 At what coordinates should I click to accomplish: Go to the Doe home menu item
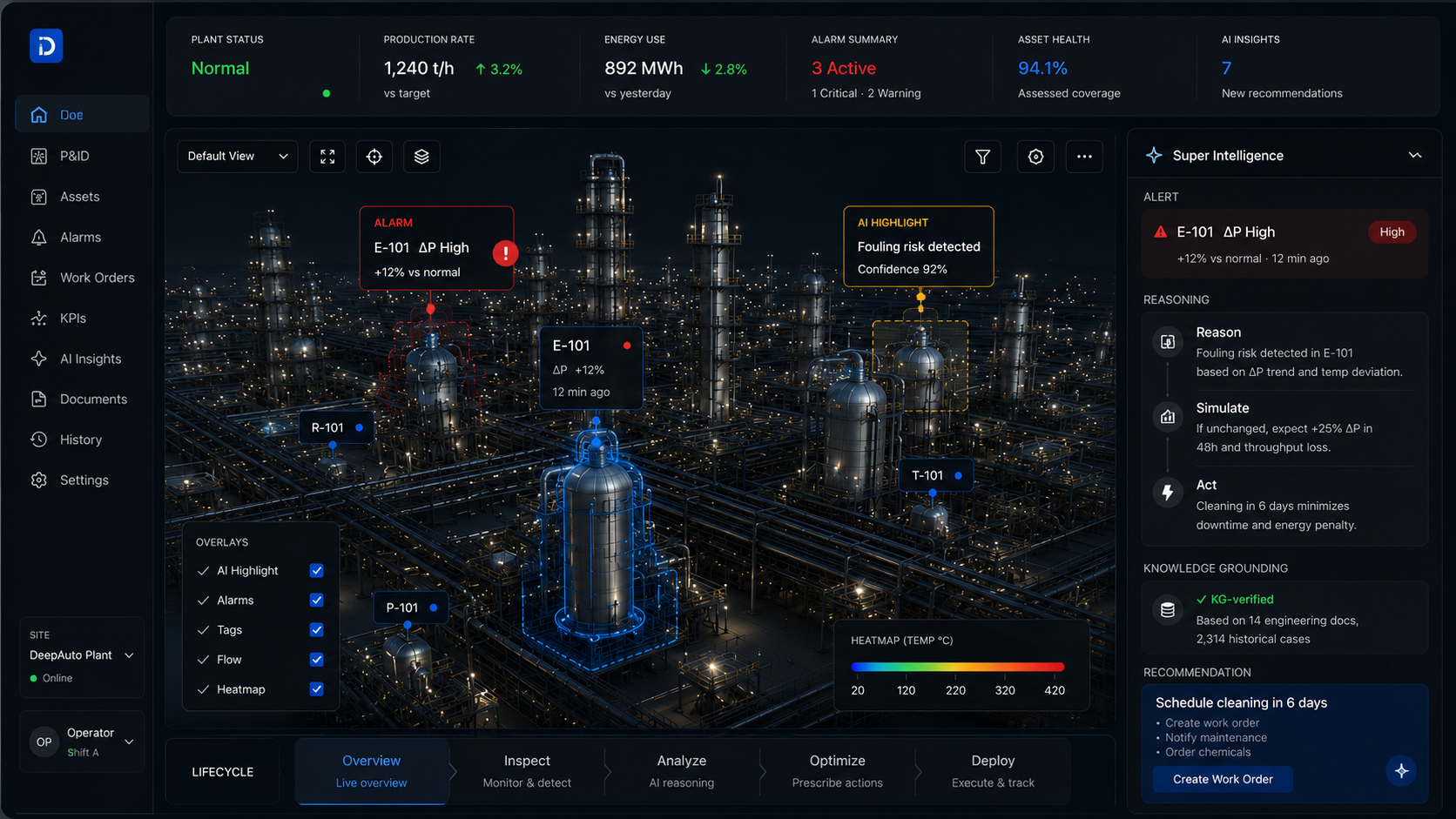click(x=82, y=115)
